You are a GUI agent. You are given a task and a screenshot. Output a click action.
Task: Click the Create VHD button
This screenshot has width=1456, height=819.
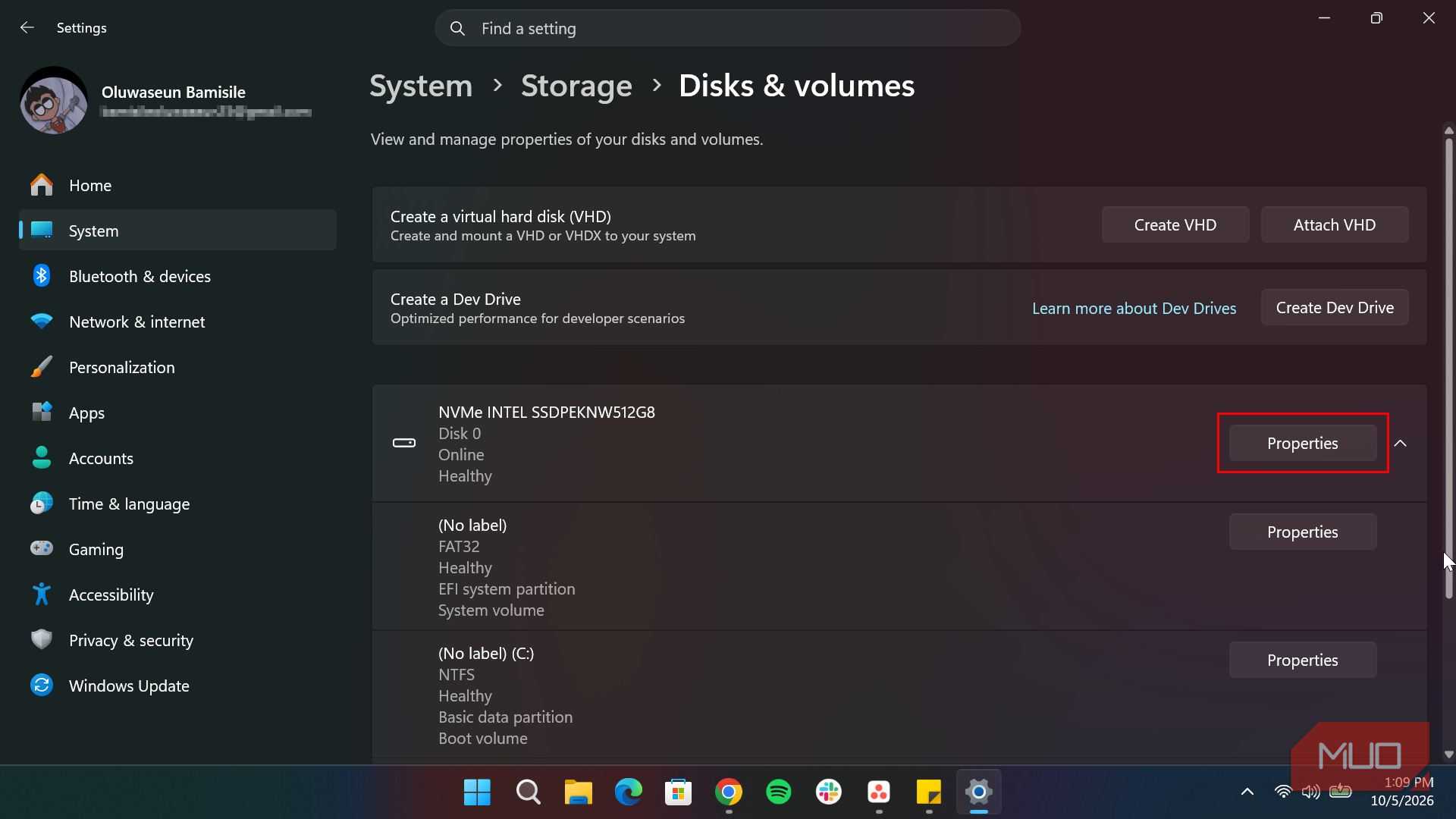(x=1175, y=224)
